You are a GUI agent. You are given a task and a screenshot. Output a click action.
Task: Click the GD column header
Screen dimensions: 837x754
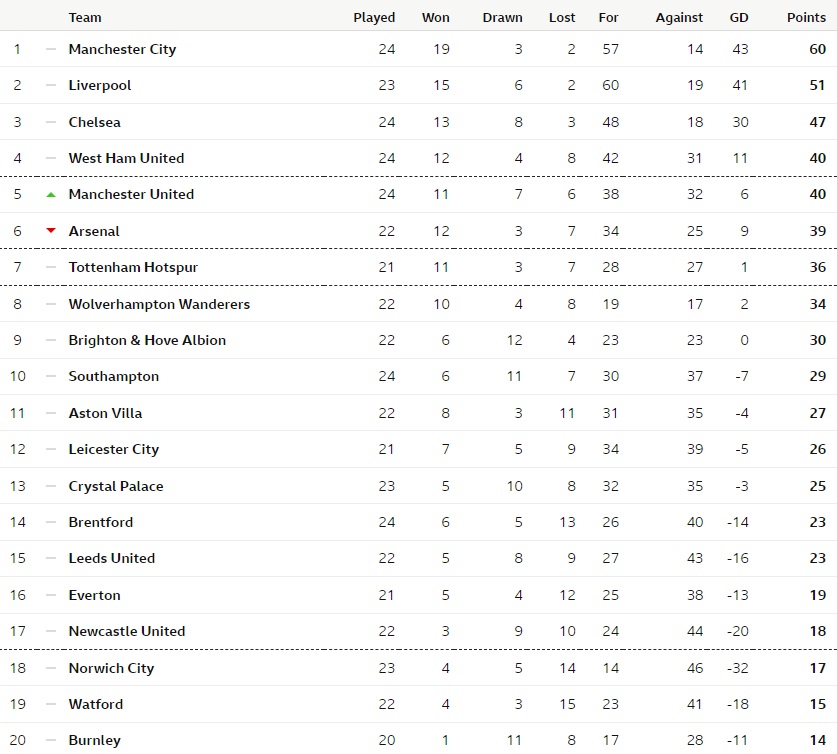point(739,18)
